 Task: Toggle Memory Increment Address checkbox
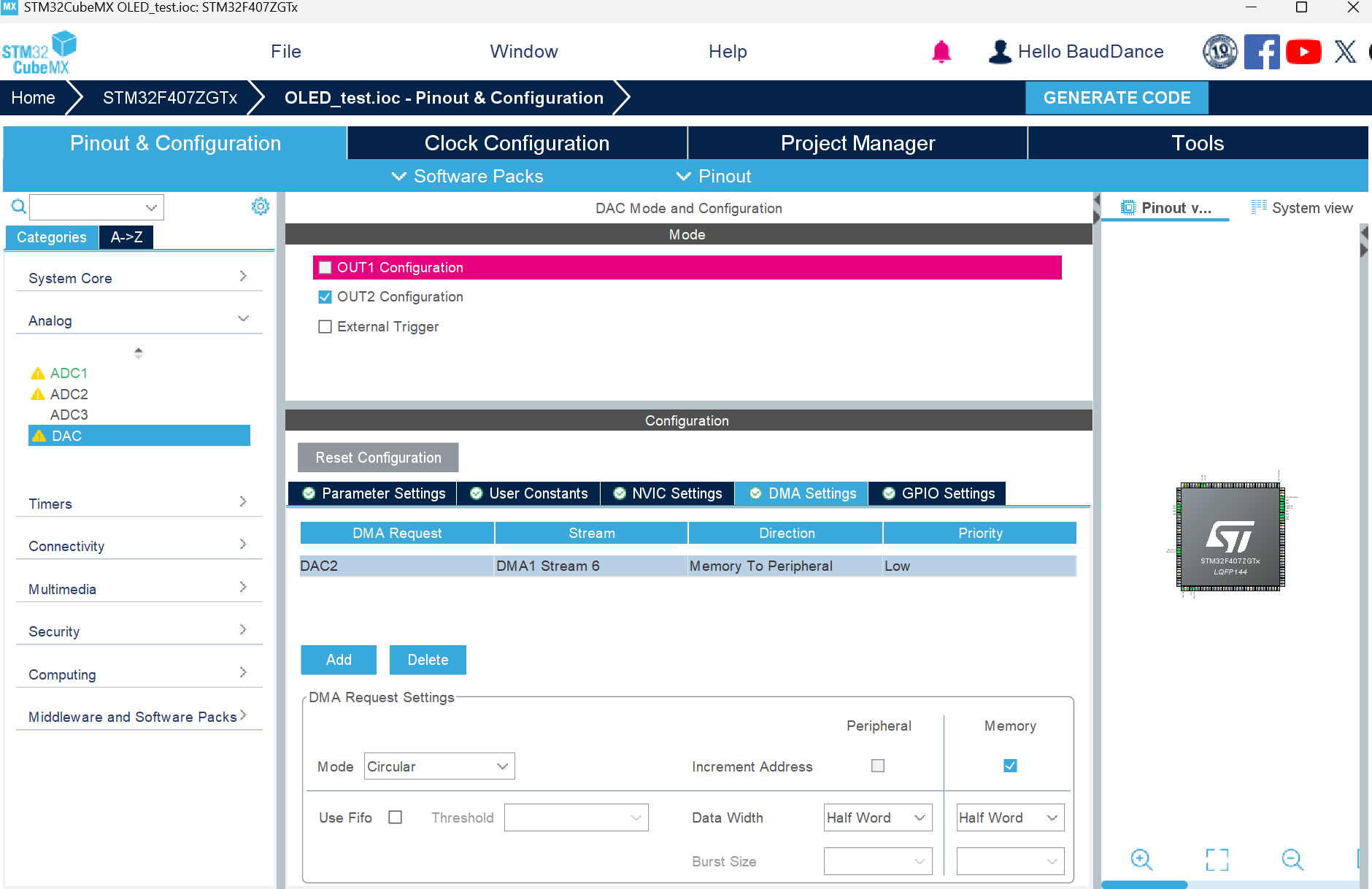coord(1010,766)
